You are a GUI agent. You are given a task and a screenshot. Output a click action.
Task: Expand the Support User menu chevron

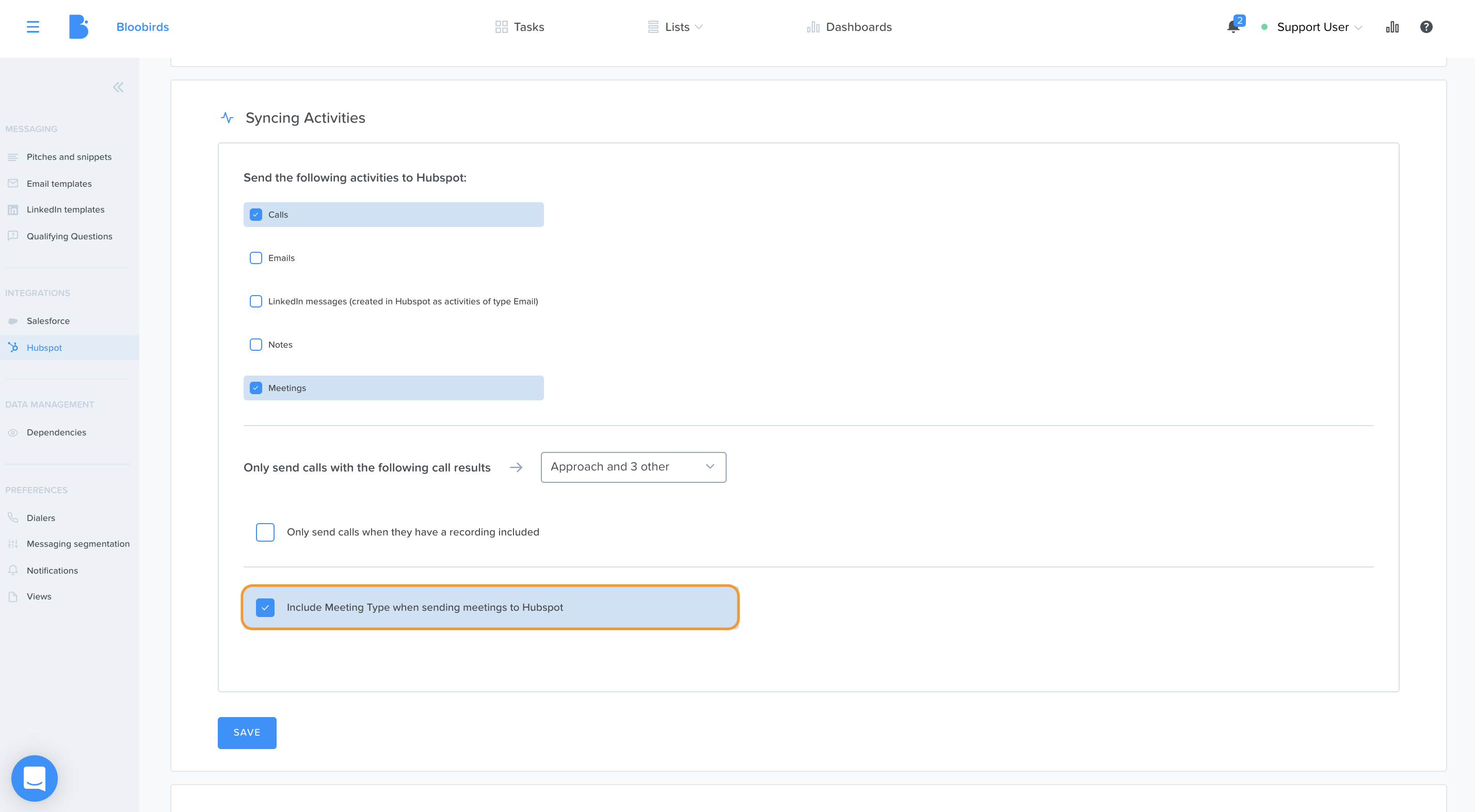coord(1358,27)
